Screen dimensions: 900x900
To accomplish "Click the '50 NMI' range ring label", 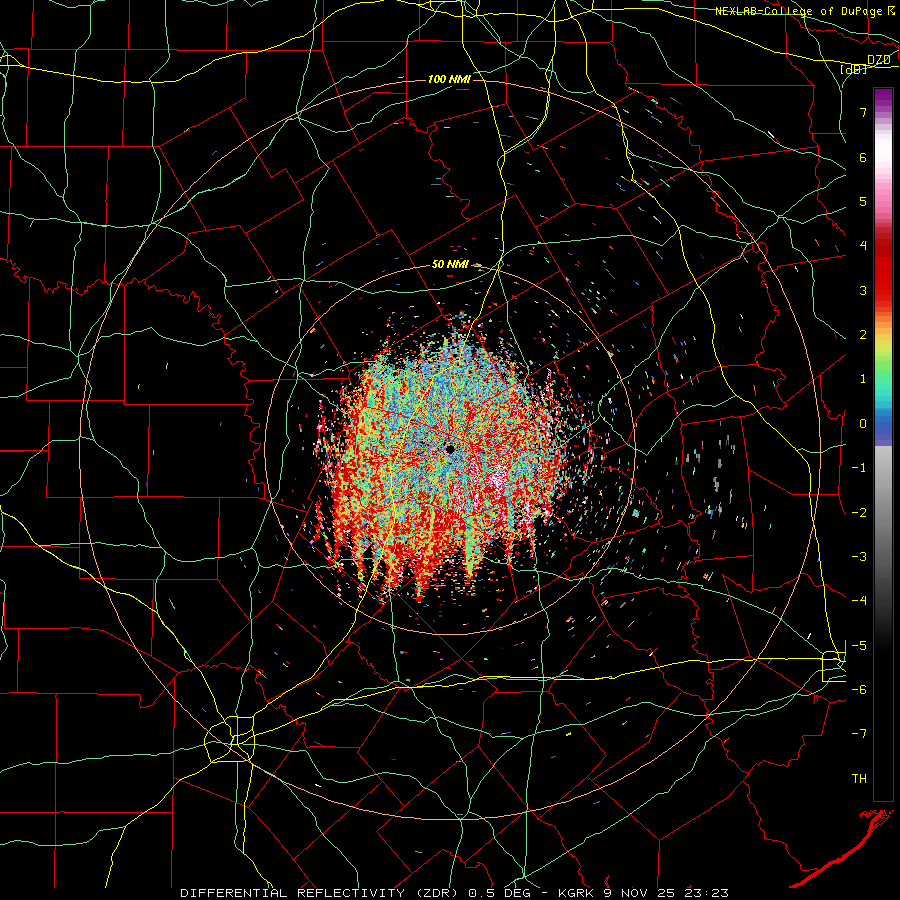I will click(x=450, y=265).
